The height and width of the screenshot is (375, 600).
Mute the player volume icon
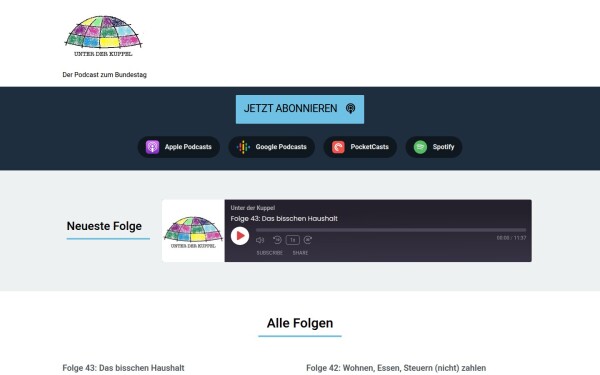point(260,240)
